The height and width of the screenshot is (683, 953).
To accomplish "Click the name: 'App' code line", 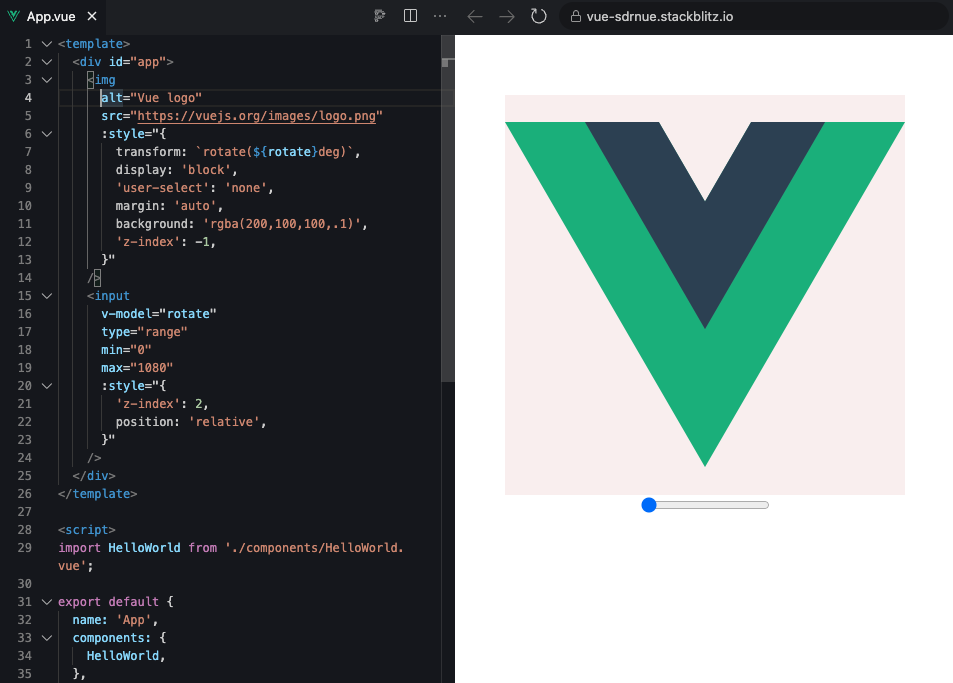I will tap(115, 620).
